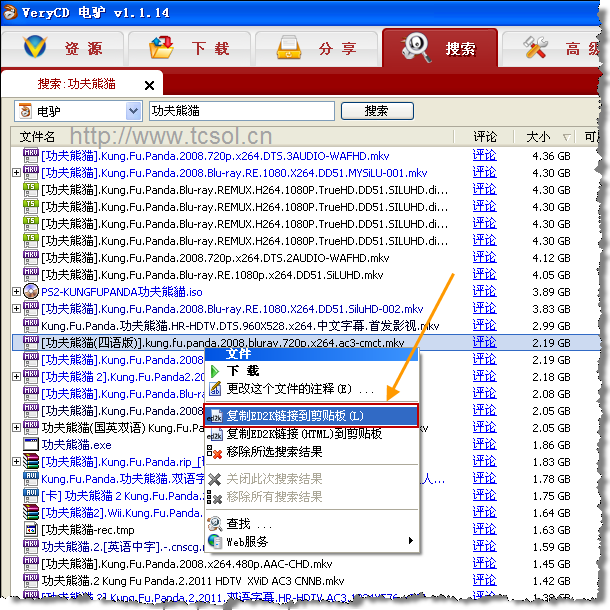The height and width of the screenshot is (610, 610).
Task: Click the folder-arrows icon on 下载 tab
Action: (161, 47)
